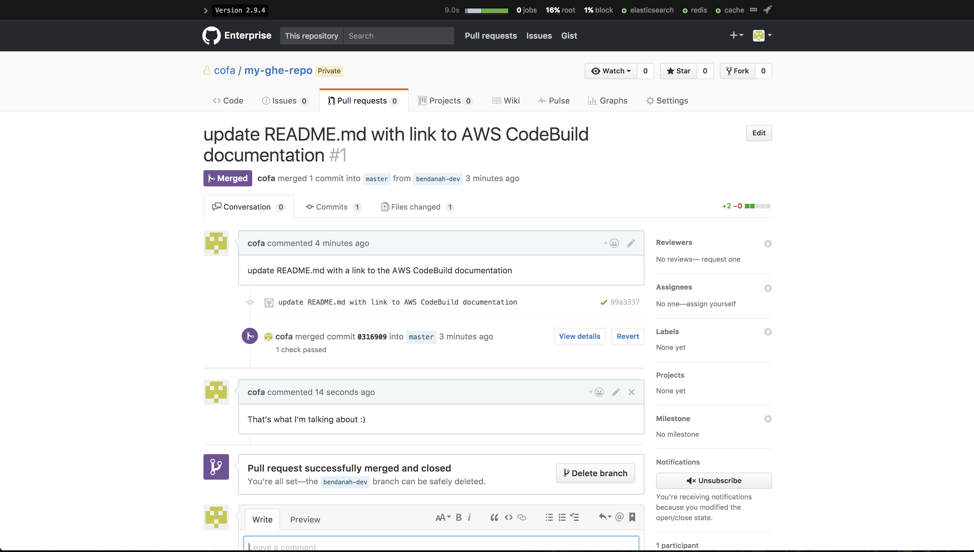Open the Commits tab of the pull request
This screenshot has height=552, width=974.
point(333,207)
